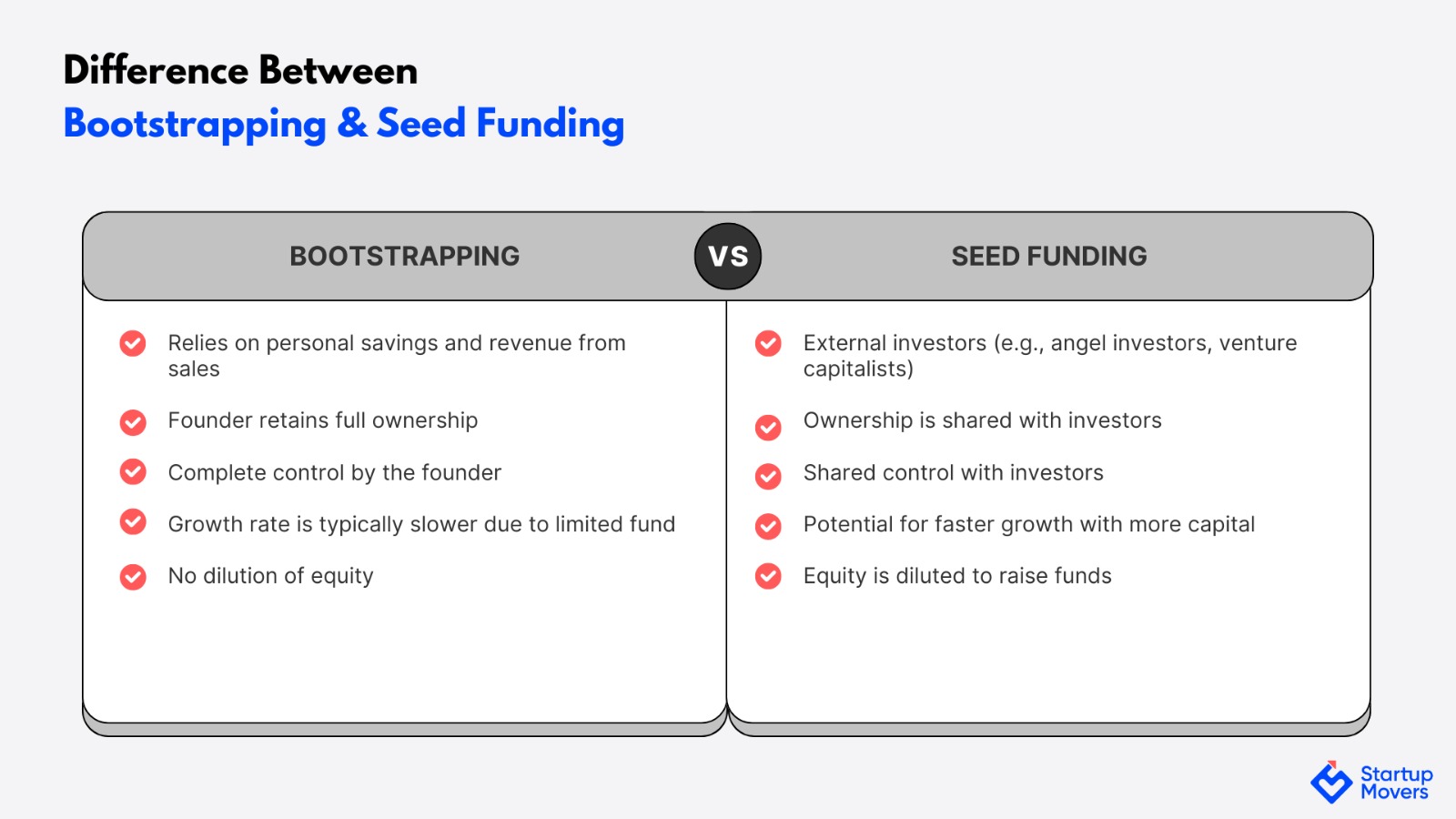This screenshot has width=1456, height=819.
Task: Click the 'Startup Movers' brand text
Action: point(1396,783)
